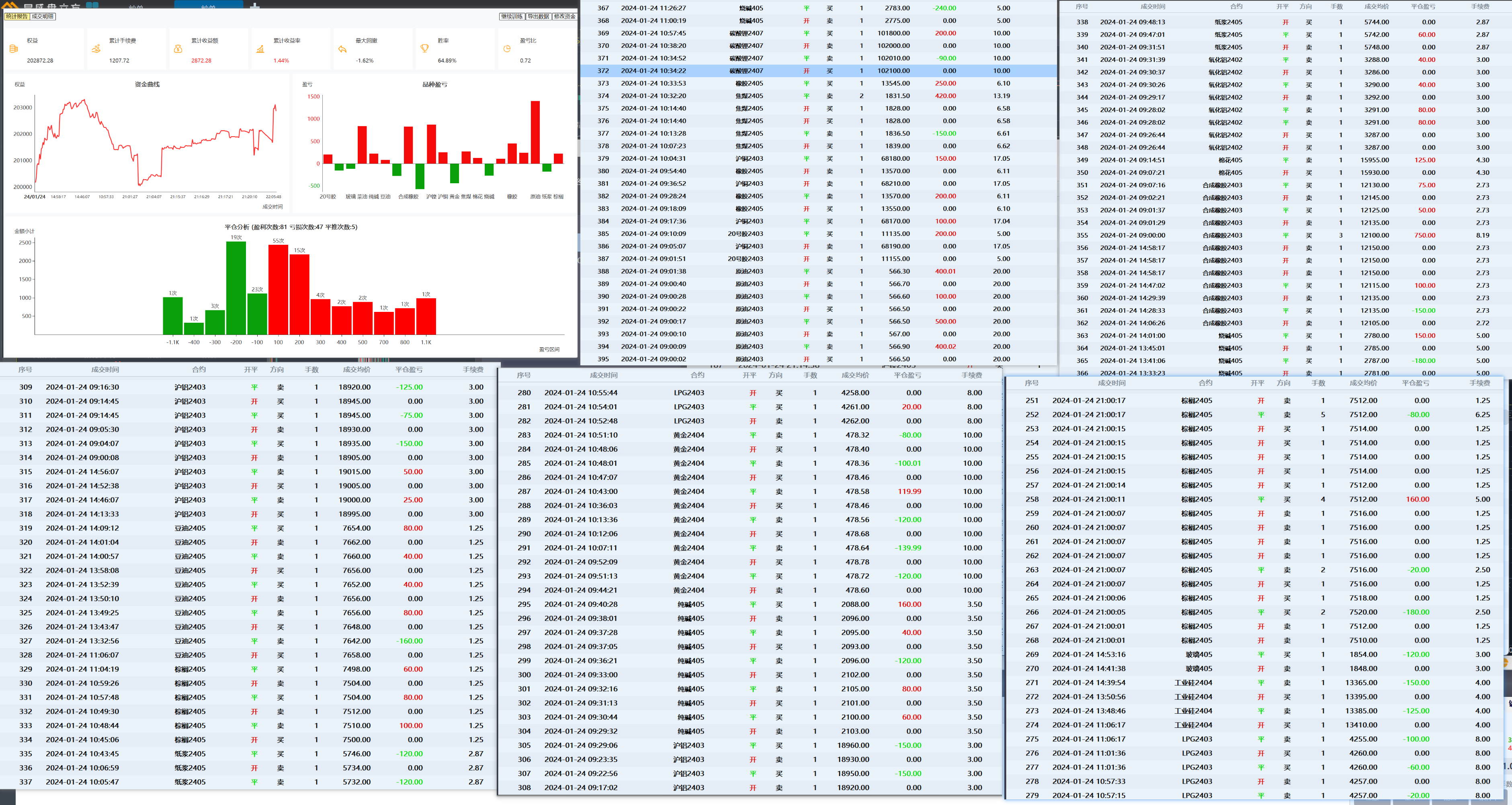
Task: Click the 平仓盈亏 header in bottom-left table
Action: tap(408, 370)
